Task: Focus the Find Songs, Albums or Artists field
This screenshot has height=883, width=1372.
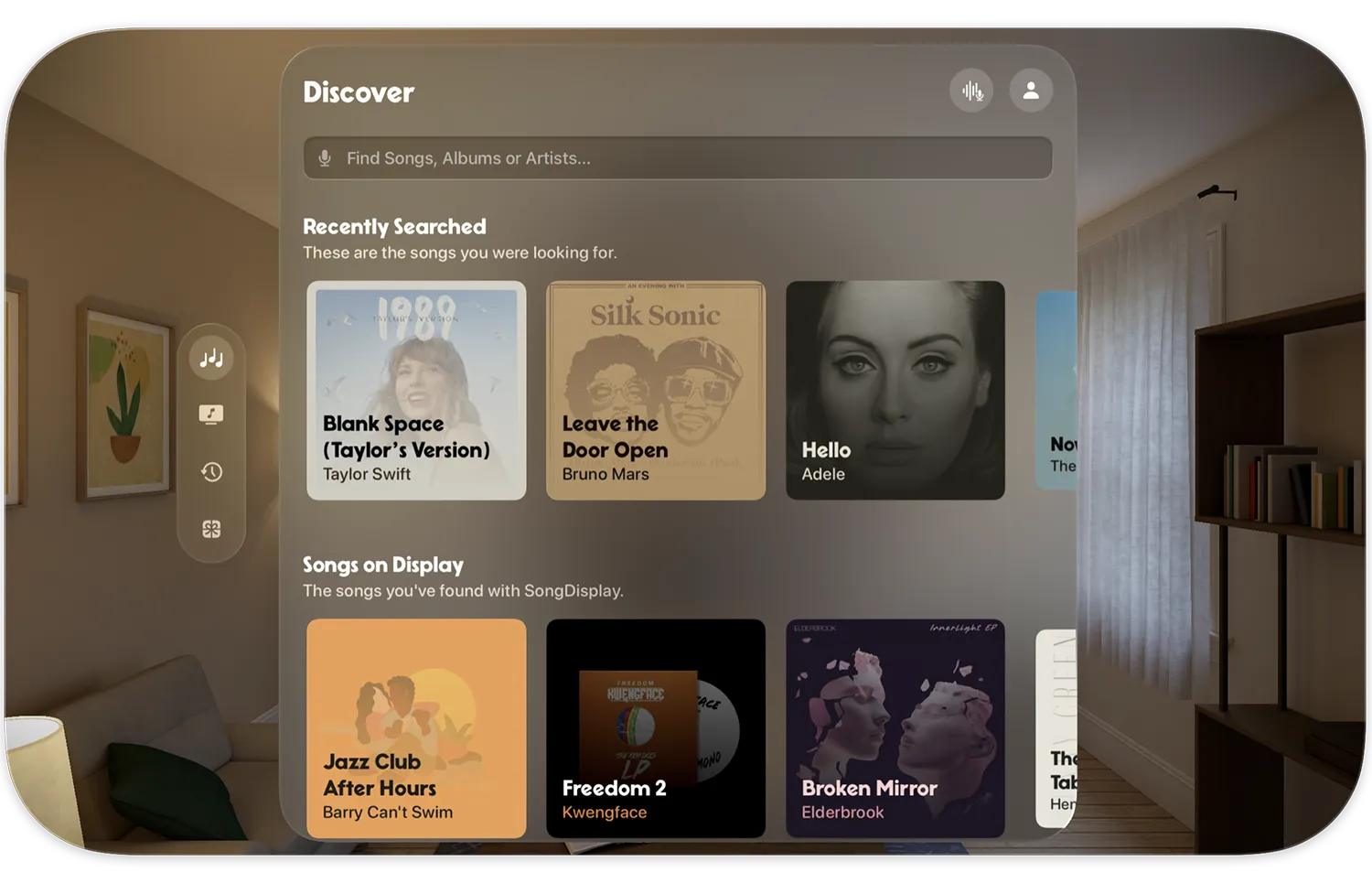Action: pos(678,158)
